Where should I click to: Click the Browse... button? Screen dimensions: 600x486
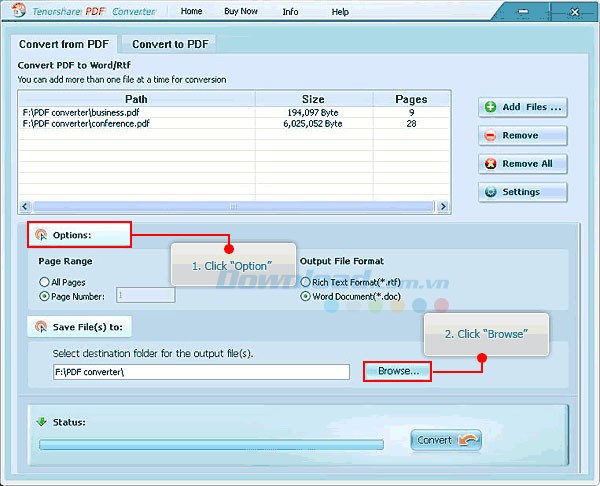(397, 371)
